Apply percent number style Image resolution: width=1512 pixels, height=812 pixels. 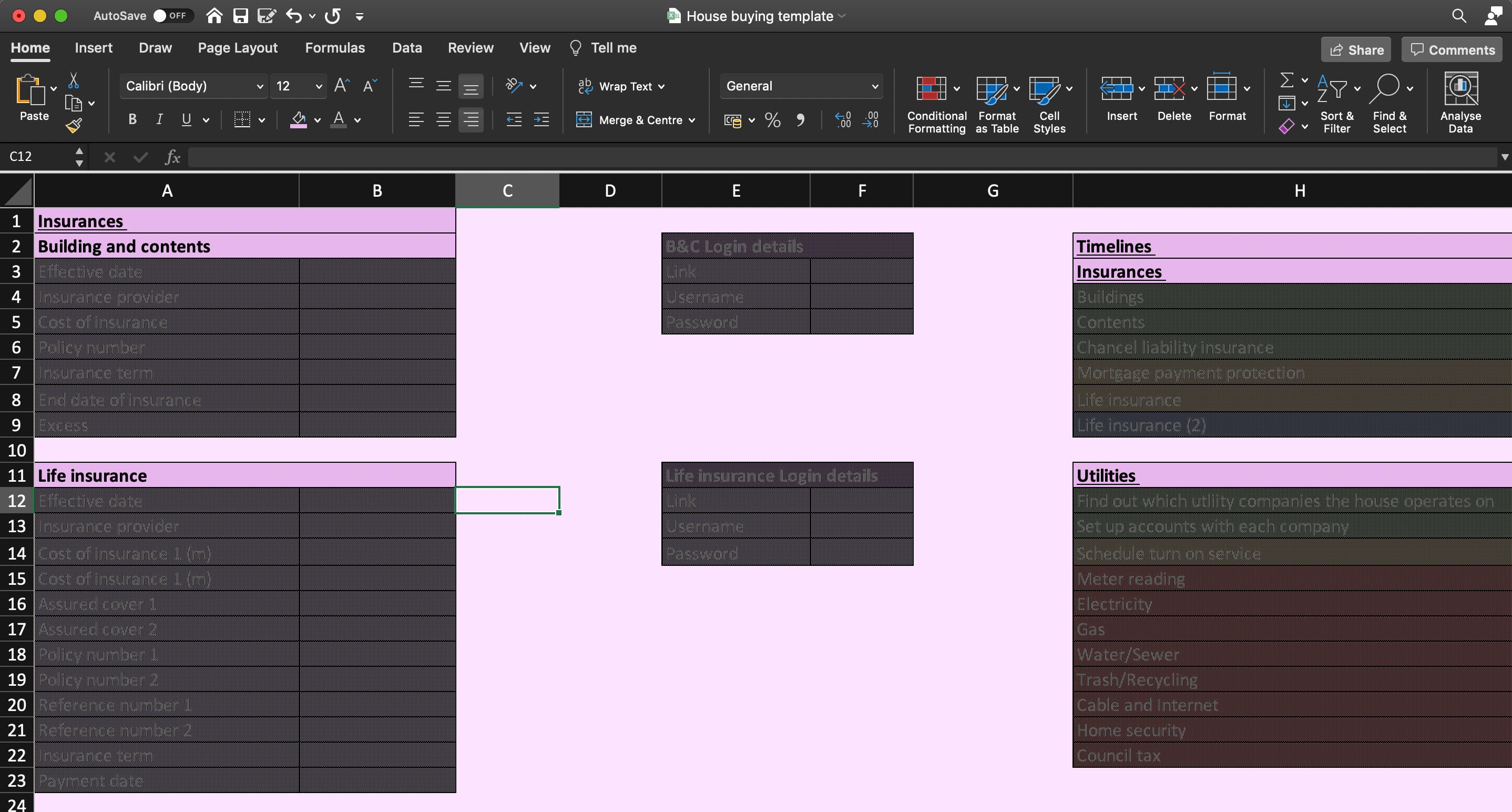[772, 120]
